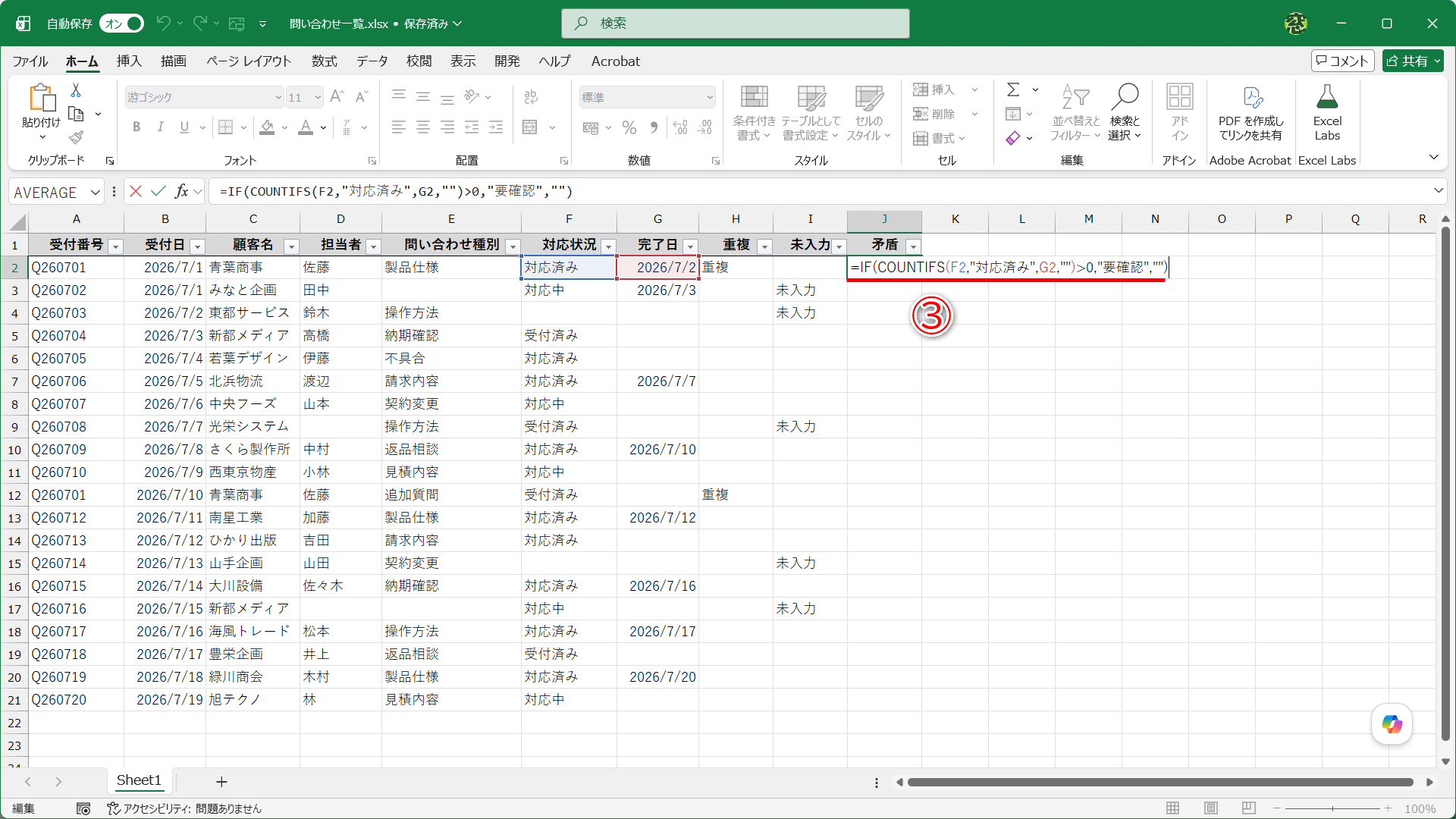
Task: Toggle align left in alignment group
Action: (x=398, y=127)
